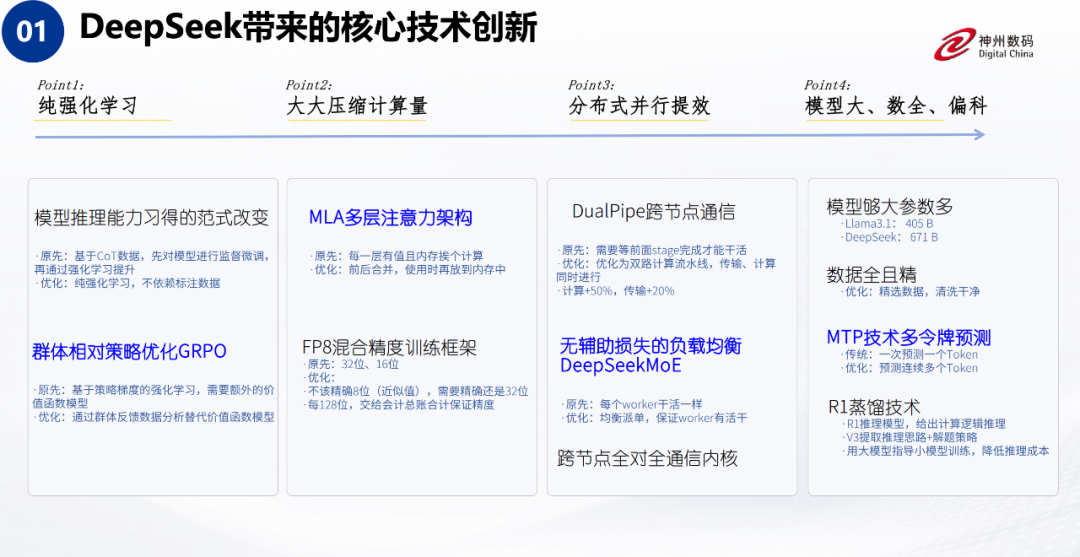Select the blue heading 'MTP技术多令牌预测'
Viewport: 1080px width, 557px height.
(x=908, y=337)
